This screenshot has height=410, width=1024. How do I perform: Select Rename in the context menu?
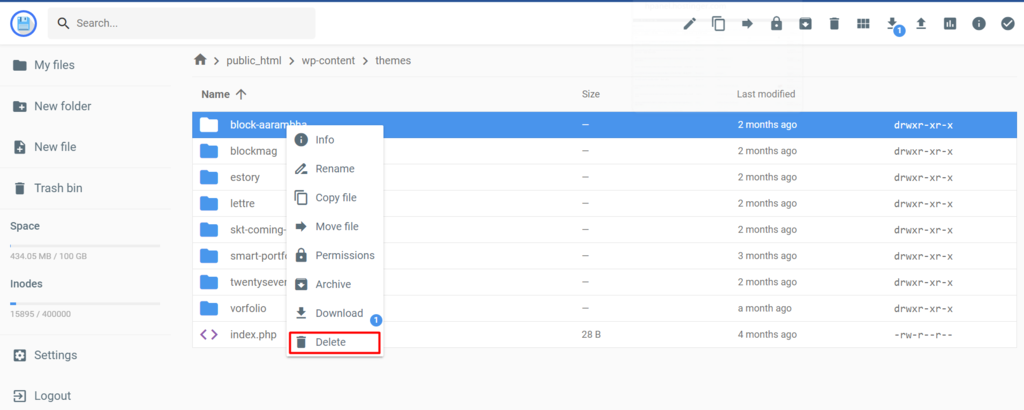[x=334, y=169]
